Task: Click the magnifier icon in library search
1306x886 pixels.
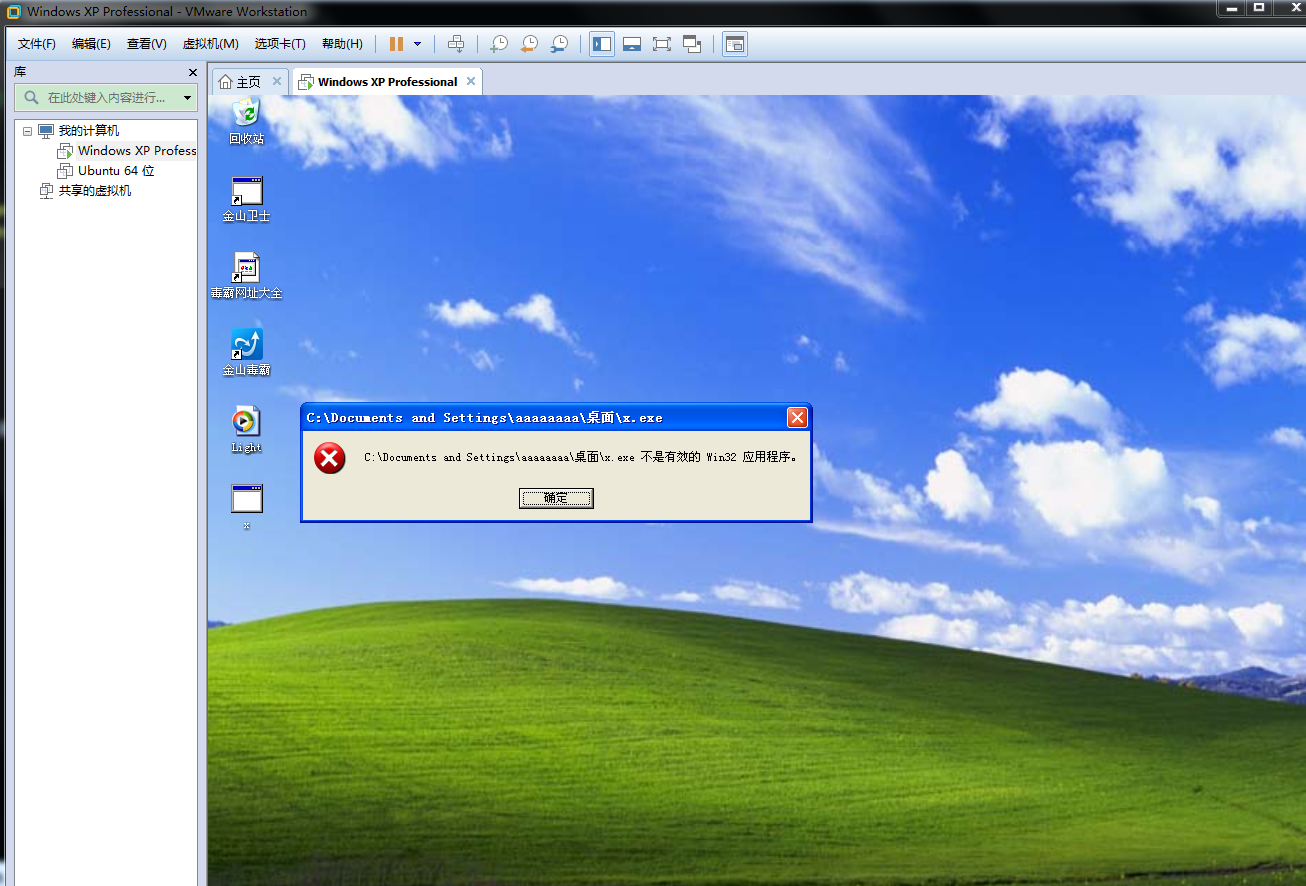Action: [31, 98]
